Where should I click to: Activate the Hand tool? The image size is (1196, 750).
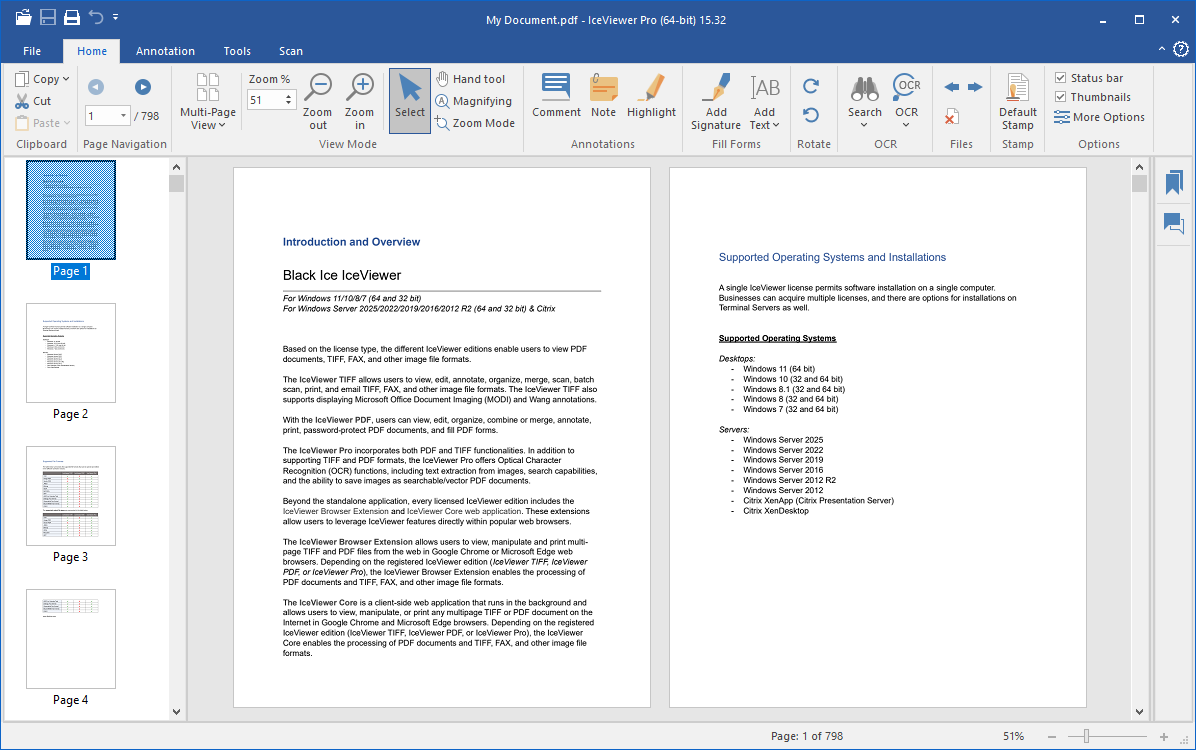471,79
